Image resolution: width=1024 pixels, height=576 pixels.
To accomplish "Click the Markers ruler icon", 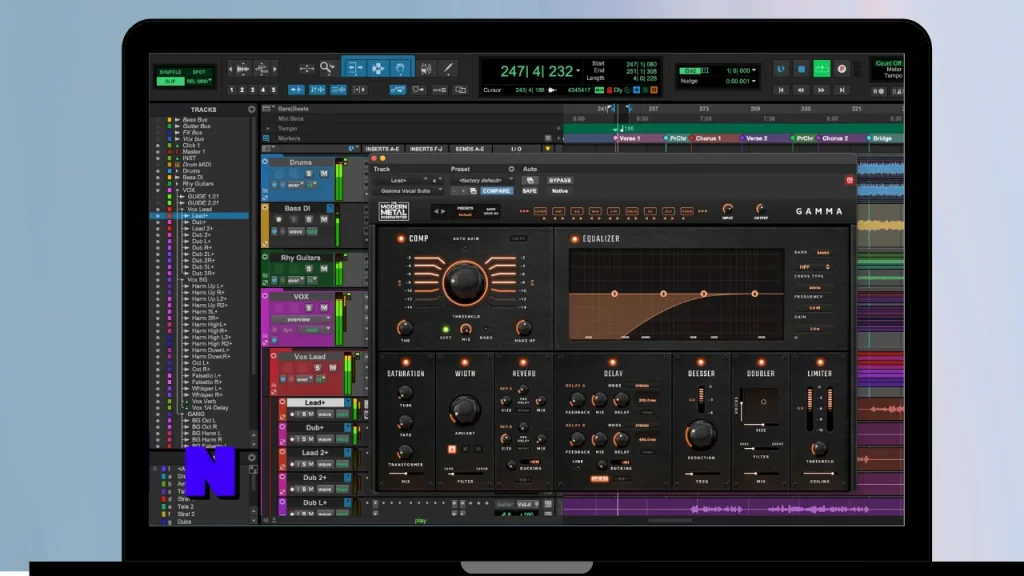I will (x=266, y=138).
